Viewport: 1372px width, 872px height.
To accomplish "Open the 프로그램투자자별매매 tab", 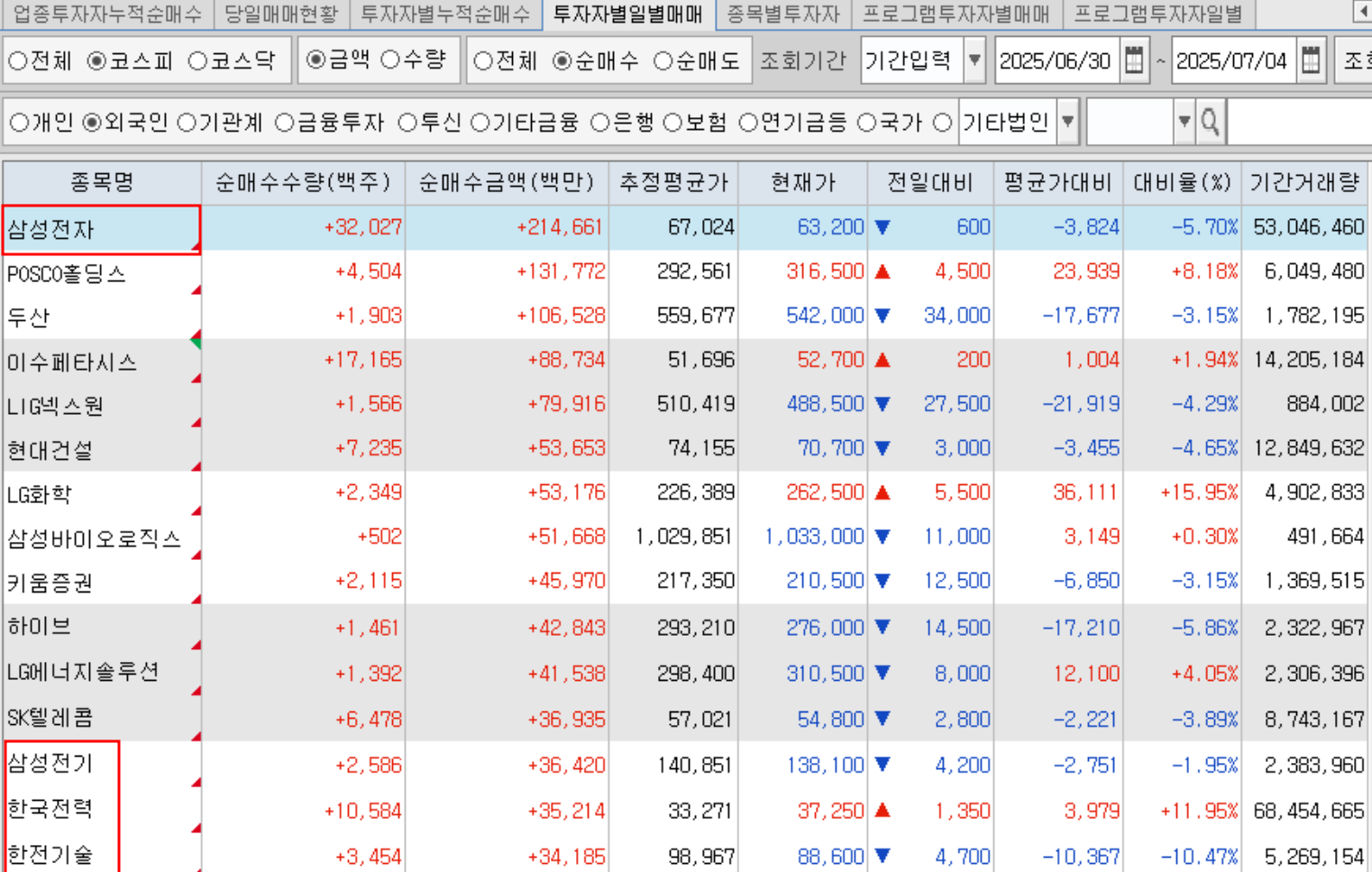I will (956, 14).
